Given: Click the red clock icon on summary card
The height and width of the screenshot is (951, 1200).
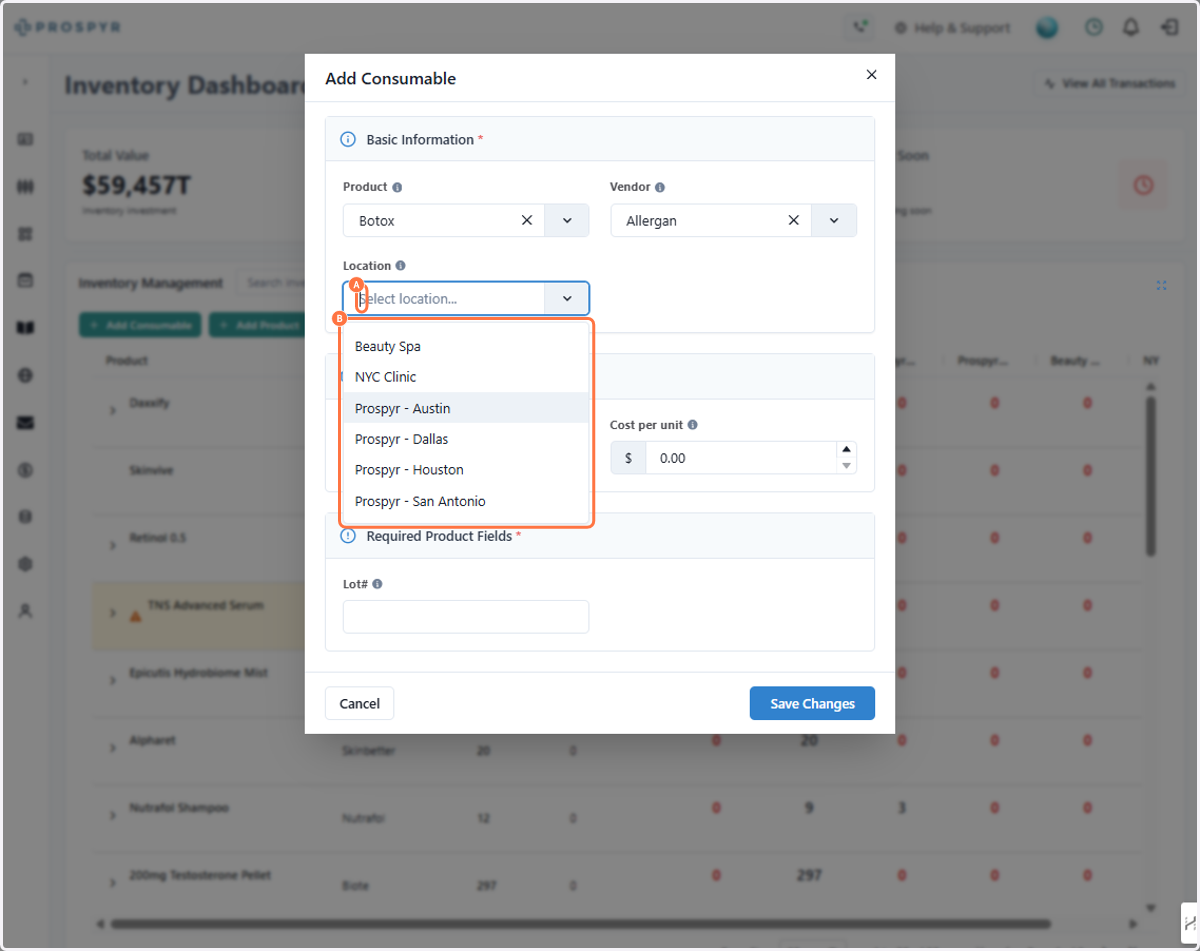Looking at the screenshot, I should click(1144, 185).
